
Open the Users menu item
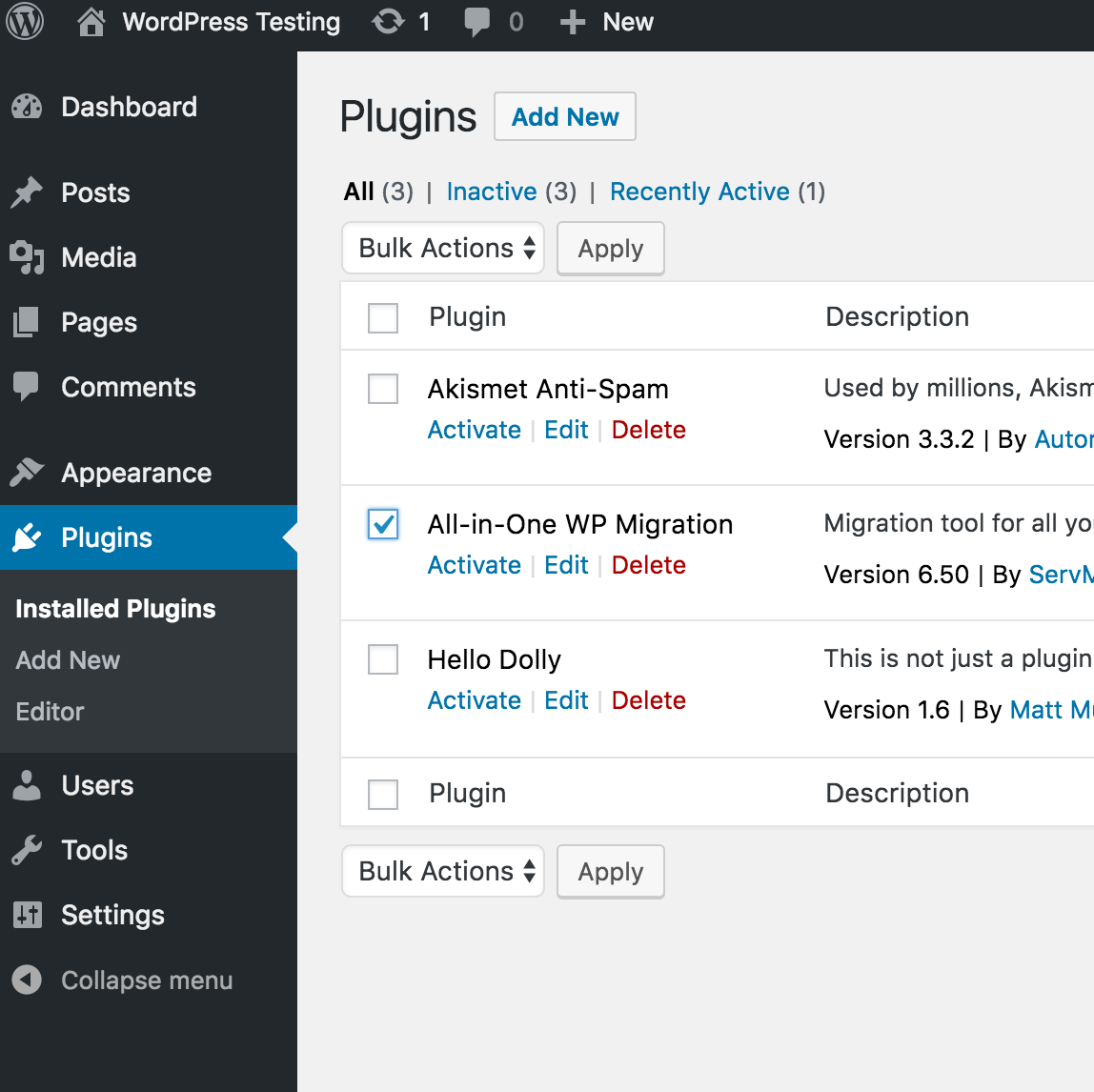pos(149,786)
